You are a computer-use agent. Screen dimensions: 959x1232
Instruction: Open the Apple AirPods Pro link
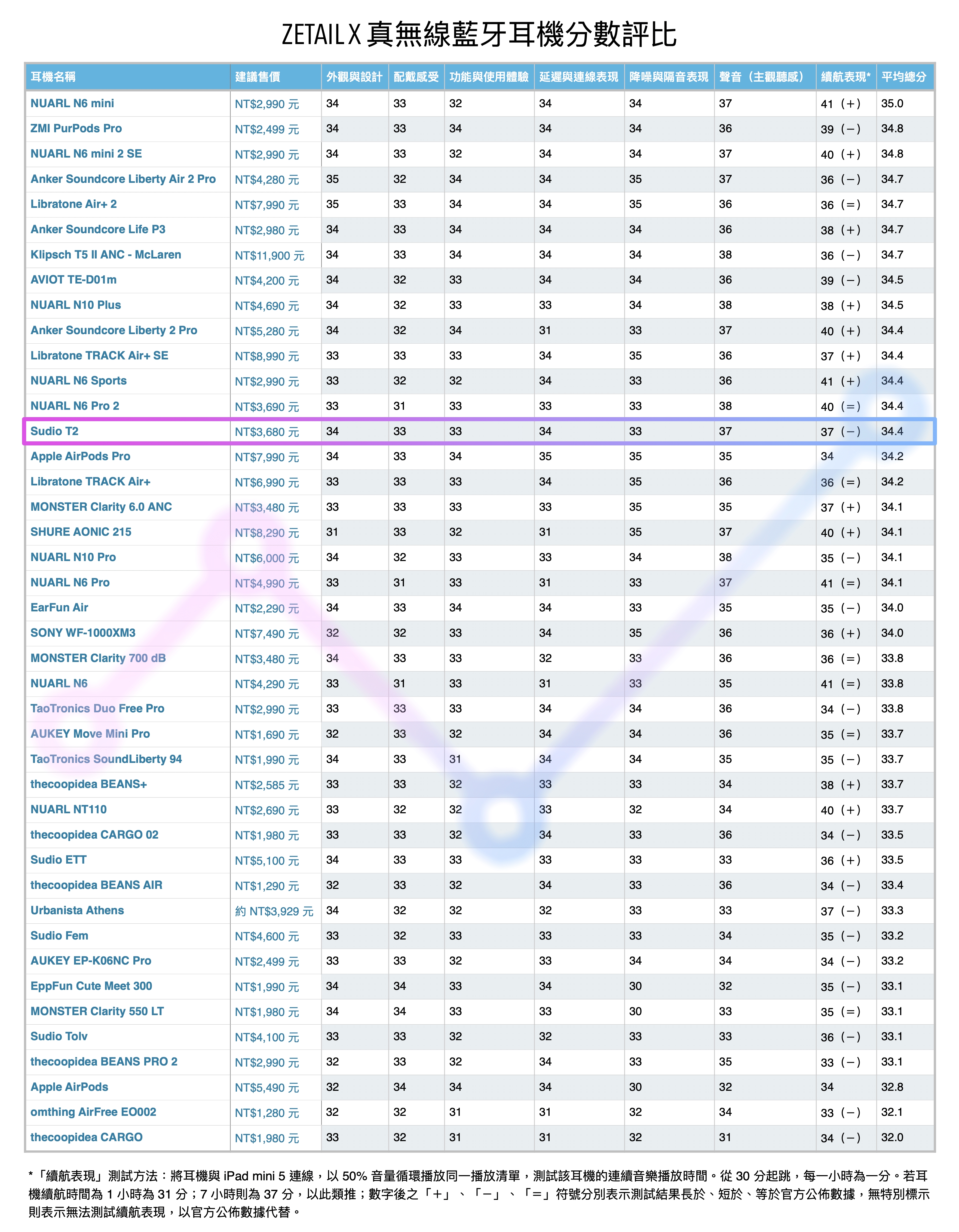pos(80,456)
